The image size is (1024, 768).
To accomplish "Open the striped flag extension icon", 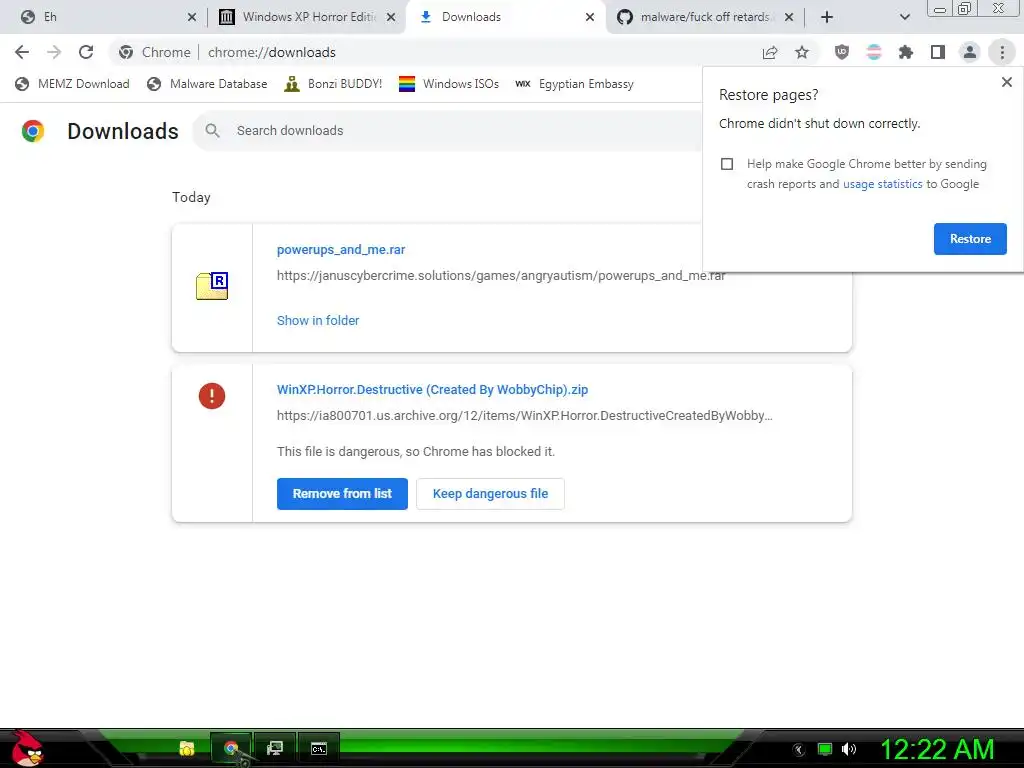I will [x=874, y=52].
